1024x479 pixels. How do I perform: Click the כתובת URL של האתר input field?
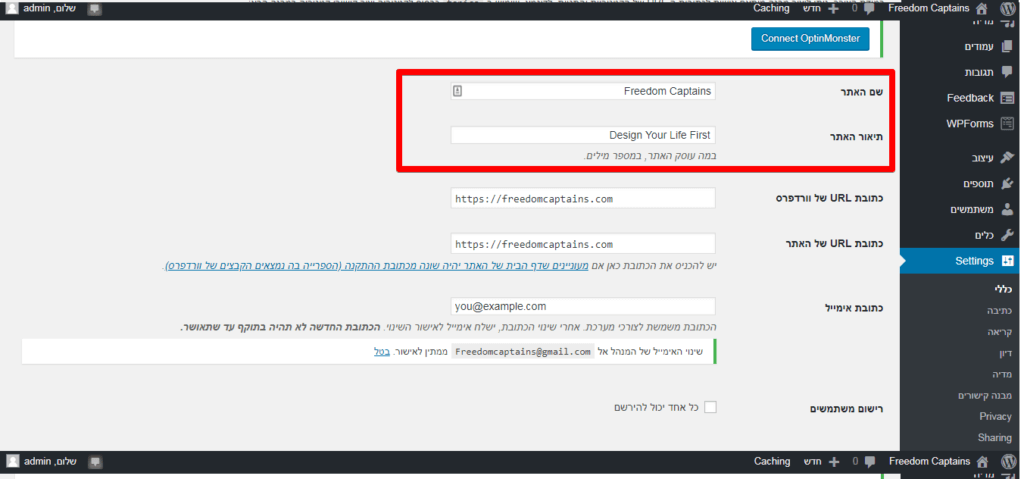(x=583, y=244)
